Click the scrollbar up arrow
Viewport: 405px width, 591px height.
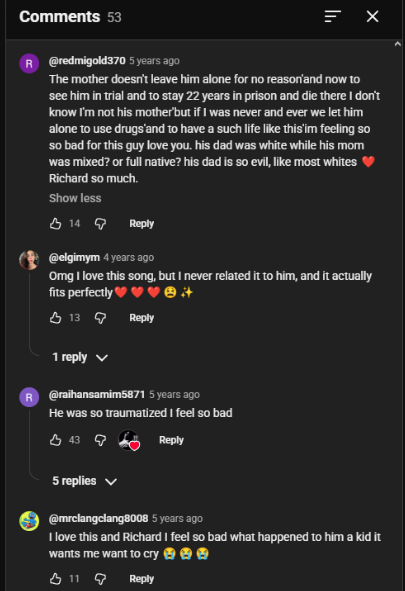397,44
